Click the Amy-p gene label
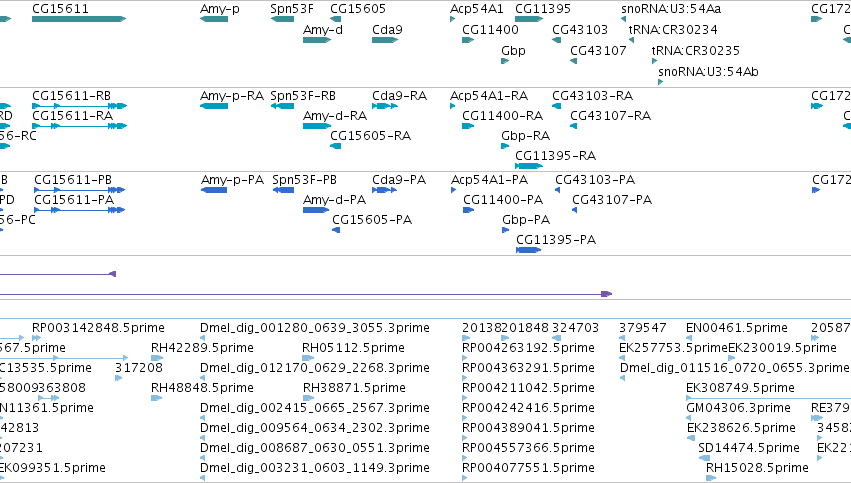 (x=219, y=9)
